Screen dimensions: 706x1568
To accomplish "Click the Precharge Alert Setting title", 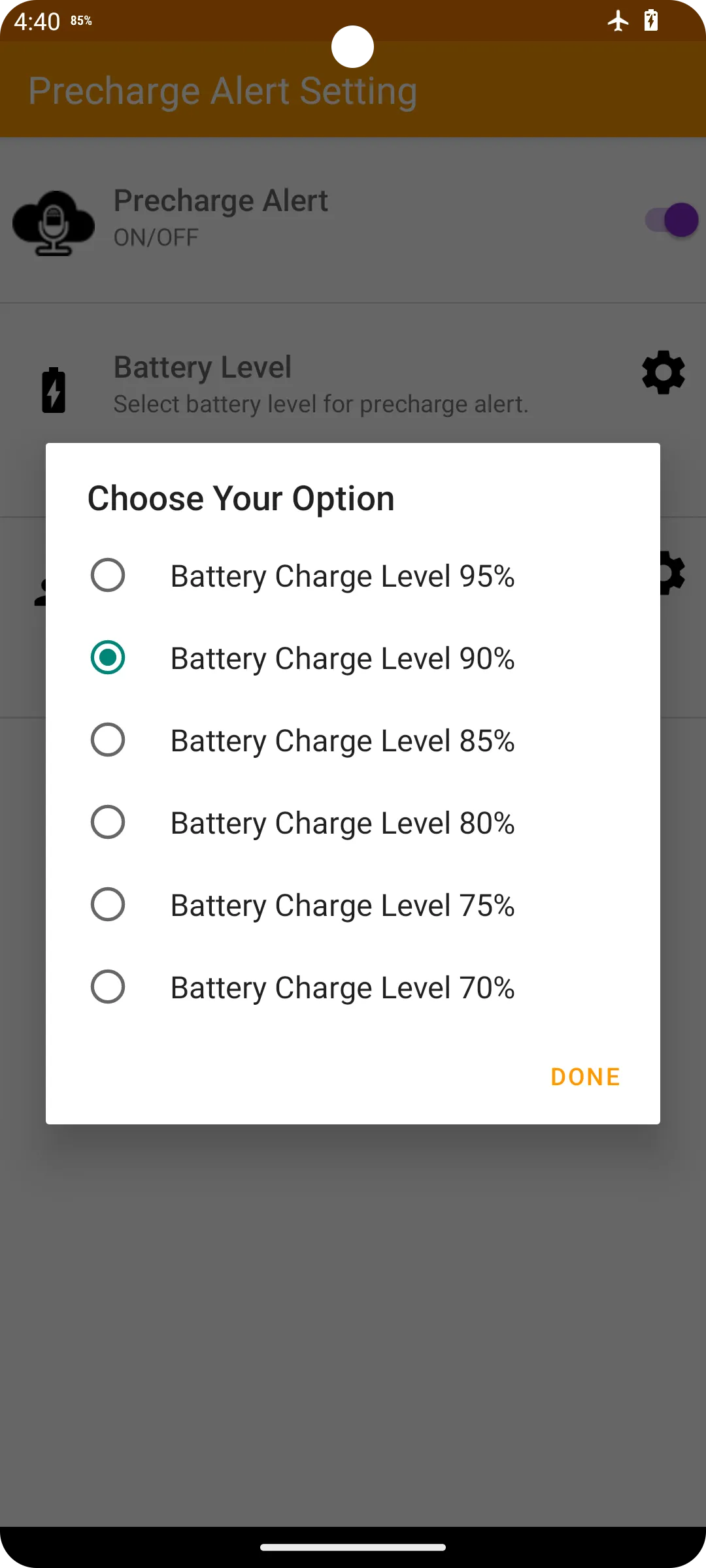I will pos(223,91).
